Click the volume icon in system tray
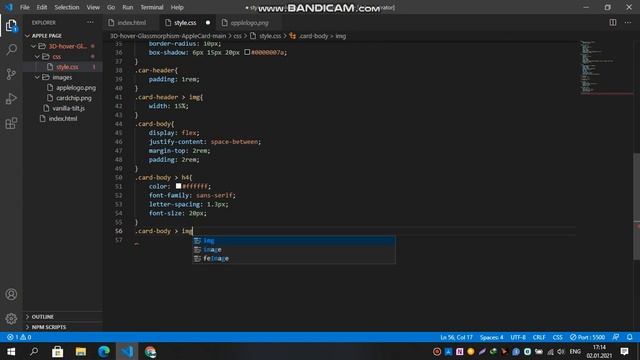Screen dimensions: 640x360 click(561, 351)
